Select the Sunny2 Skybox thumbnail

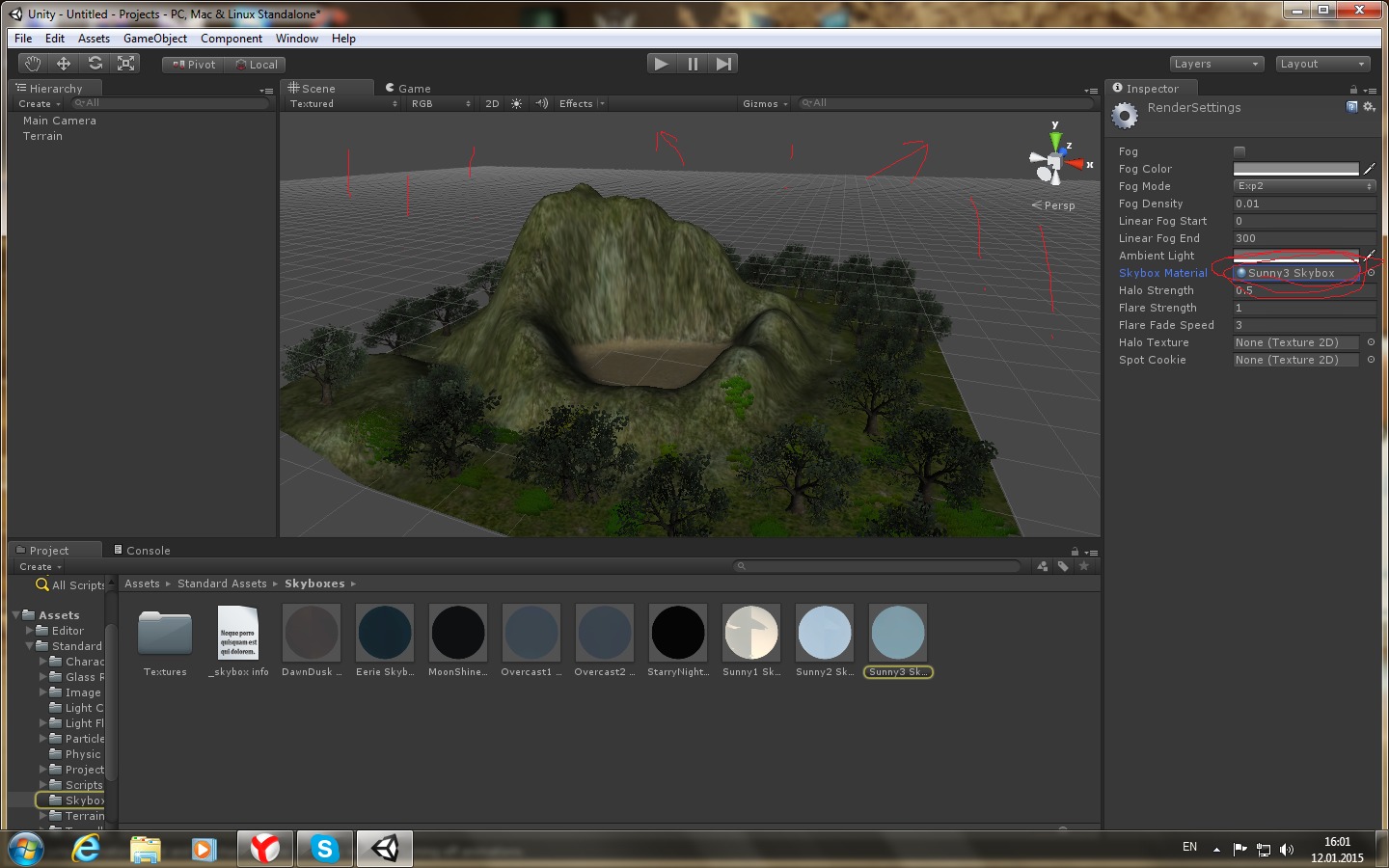(825, 633)
